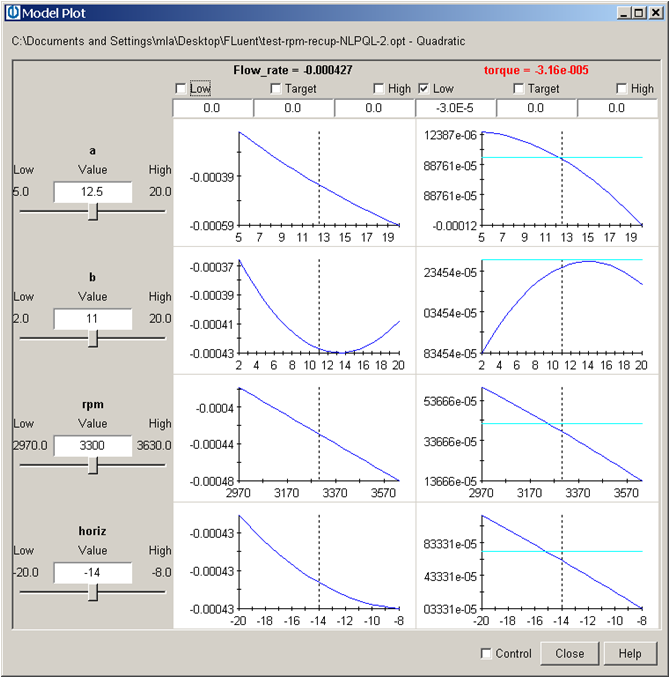Click the rpm slider handle
This screenshot has width=670, height=678.
click(x=93, y=466)
